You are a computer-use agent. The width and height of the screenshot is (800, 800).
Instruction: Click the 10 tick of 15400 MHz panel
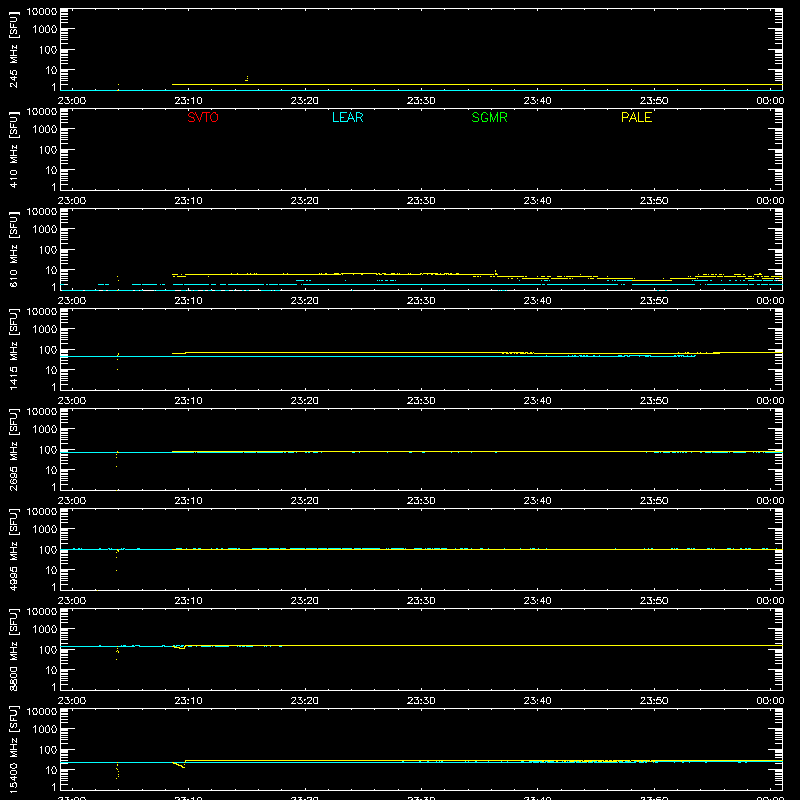(51, 770)
